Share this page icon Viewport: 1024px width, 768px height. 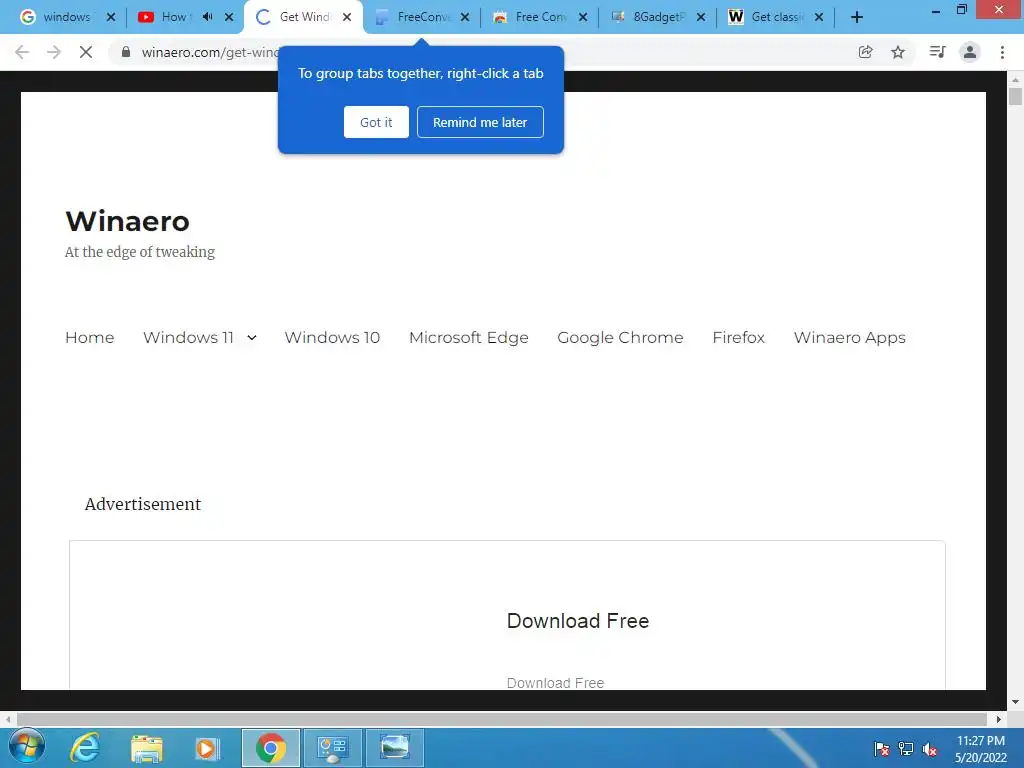865,52
